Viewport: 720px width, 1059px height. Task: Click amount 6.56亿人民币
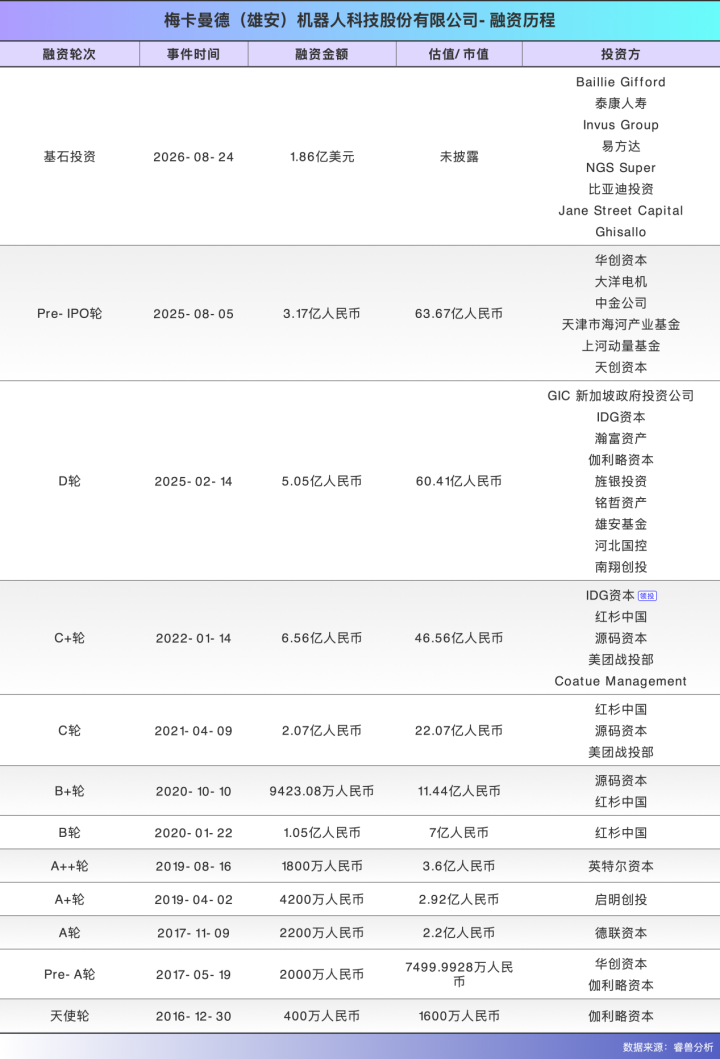[x=322, y=638]
